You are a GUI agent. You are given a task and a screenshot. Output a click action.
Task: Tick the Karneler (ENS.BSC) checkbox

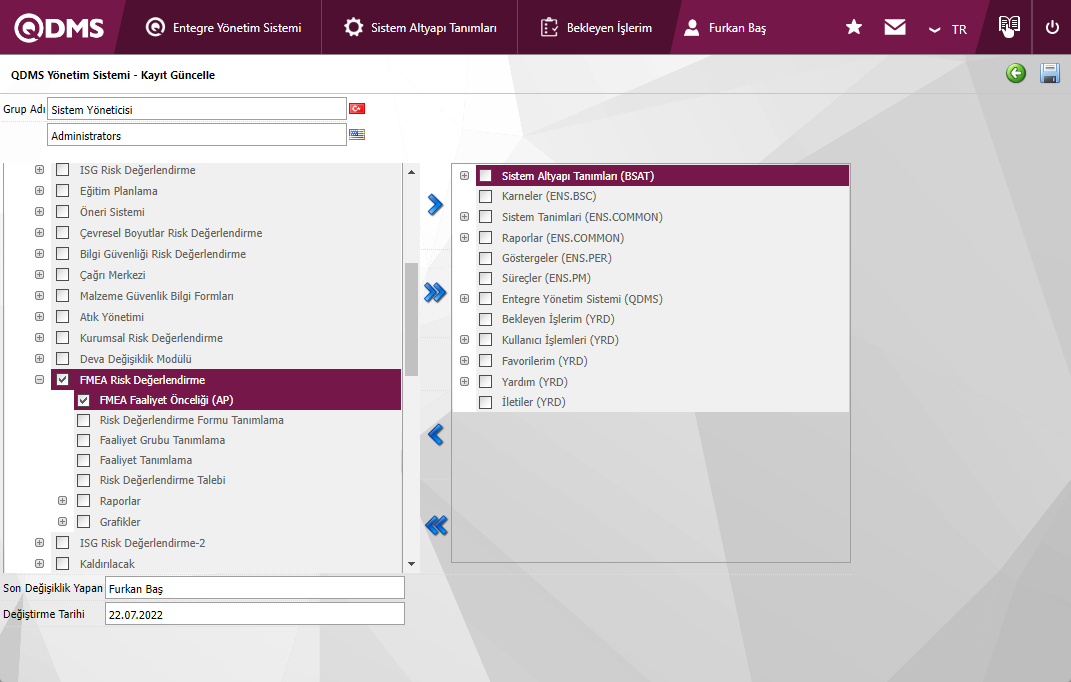486,196
